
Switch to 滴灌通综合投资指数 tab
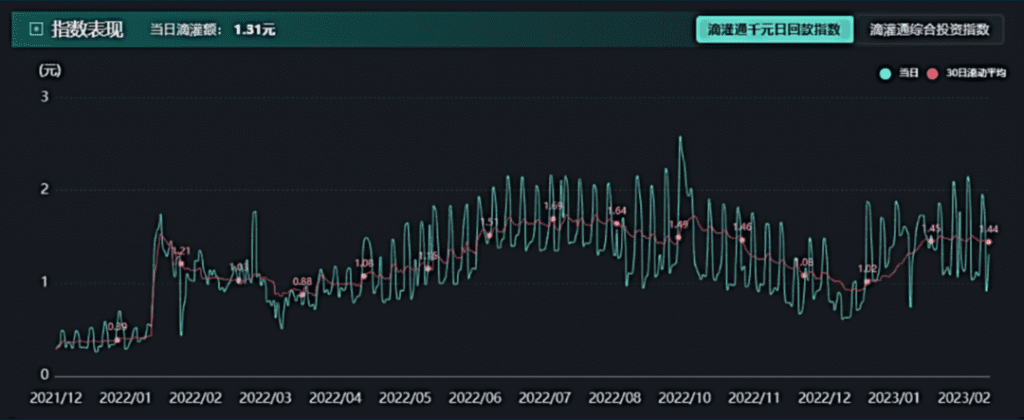click(930, 29)
